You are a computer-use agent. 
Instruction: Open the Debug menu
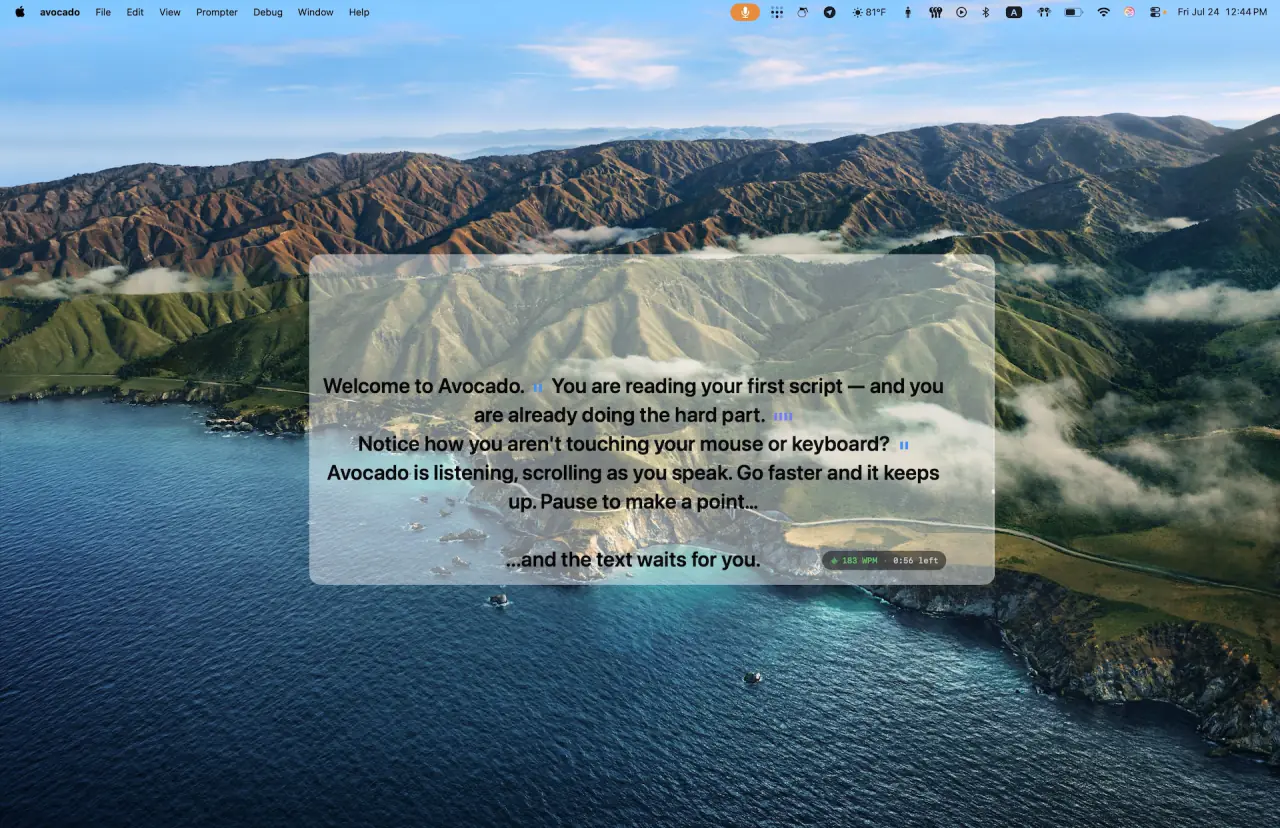point(268,12)
